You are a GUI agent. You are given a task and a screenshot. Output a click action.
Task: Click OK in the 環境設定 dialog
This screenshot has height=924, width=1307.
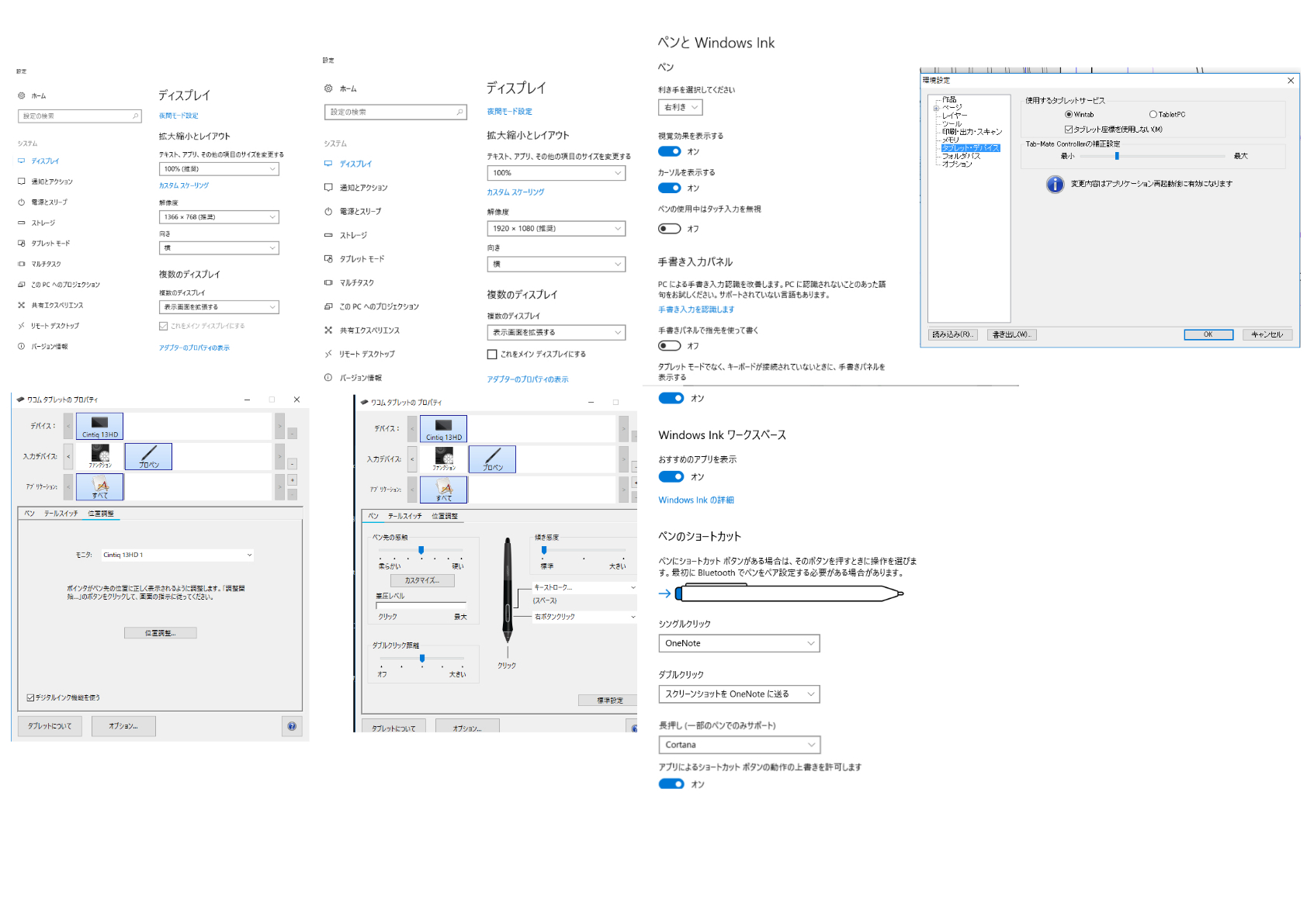pyautogui.click(x=1208, y=334)
